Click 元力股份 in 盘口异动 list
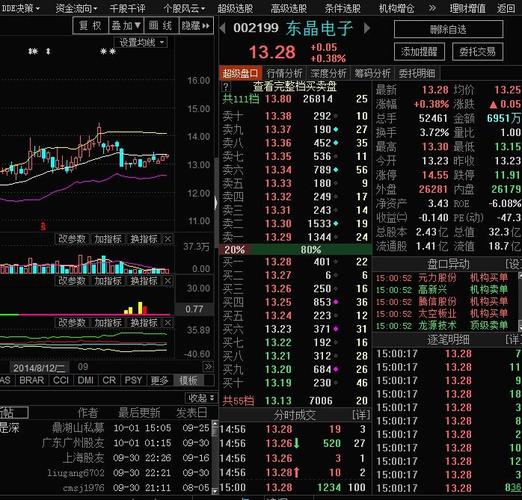The image size is (522, 500). (437, 278)
